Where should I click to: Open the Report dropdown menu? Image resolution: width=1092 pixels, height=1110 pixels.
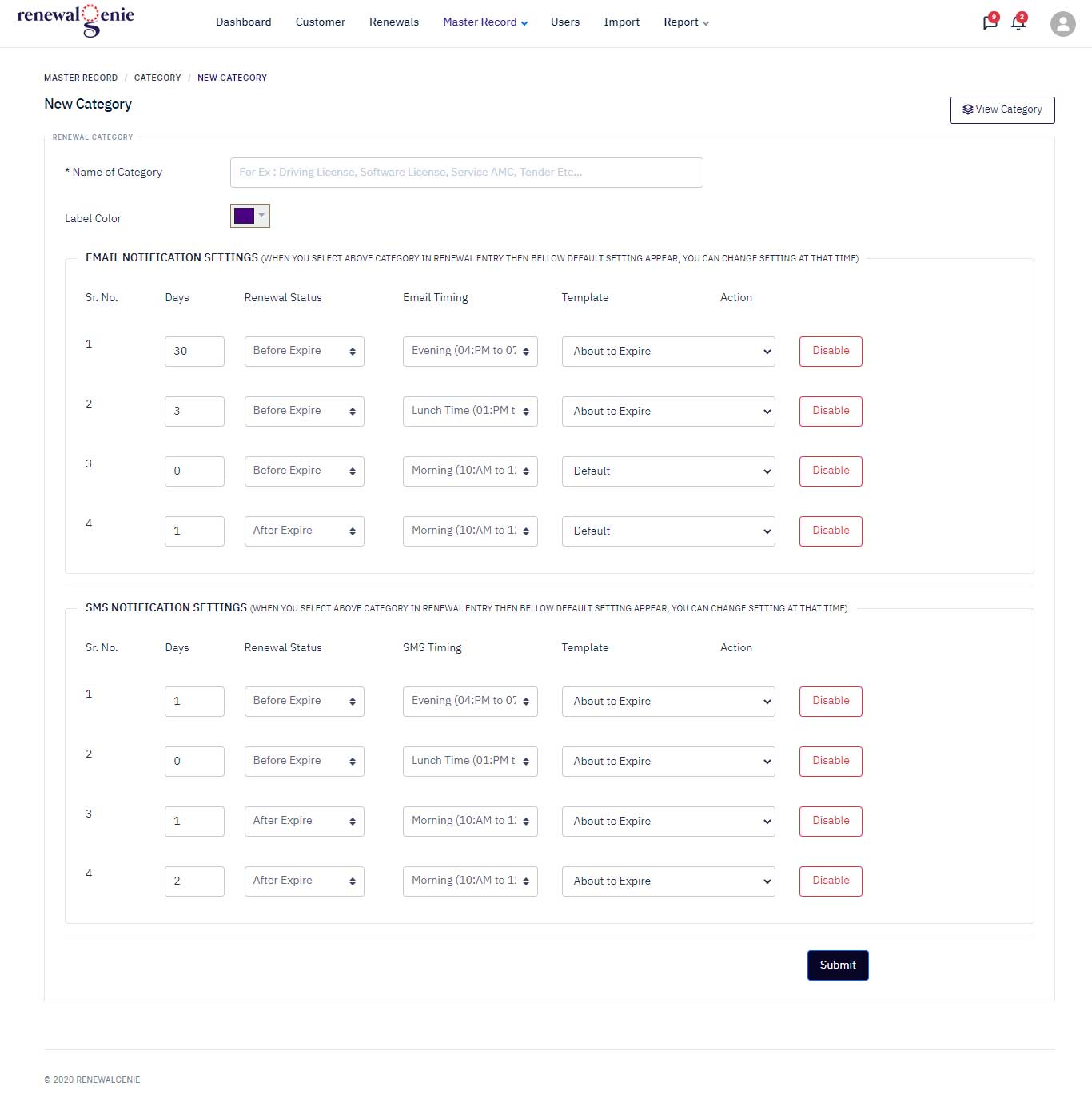coord(686,22)
